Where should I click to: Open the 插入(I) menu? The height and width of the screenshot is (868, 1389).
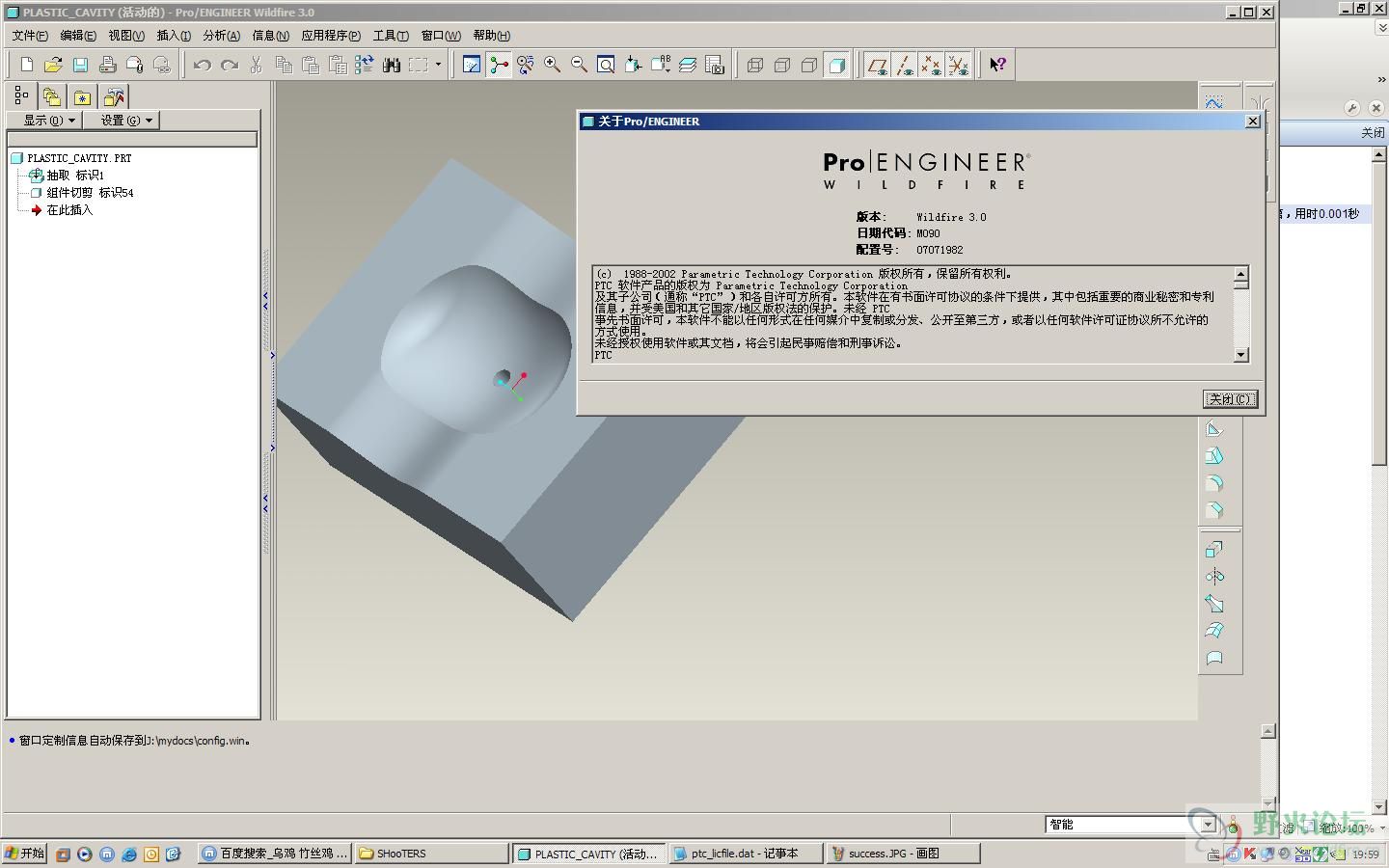(174, 36)
